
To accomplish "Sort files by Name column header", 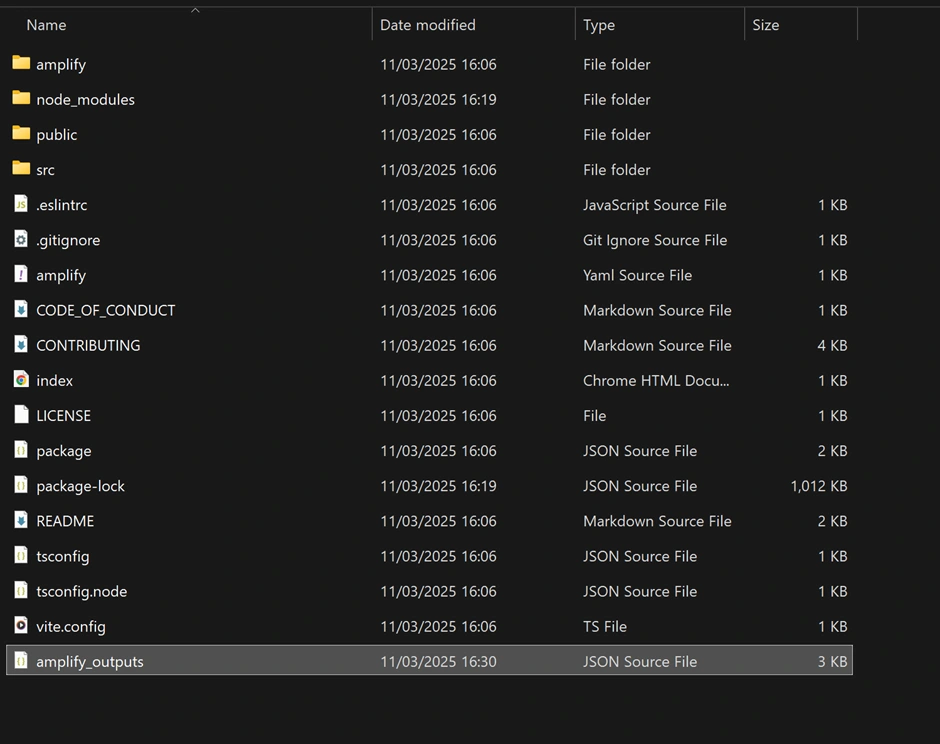I will (x=46, y=25).
